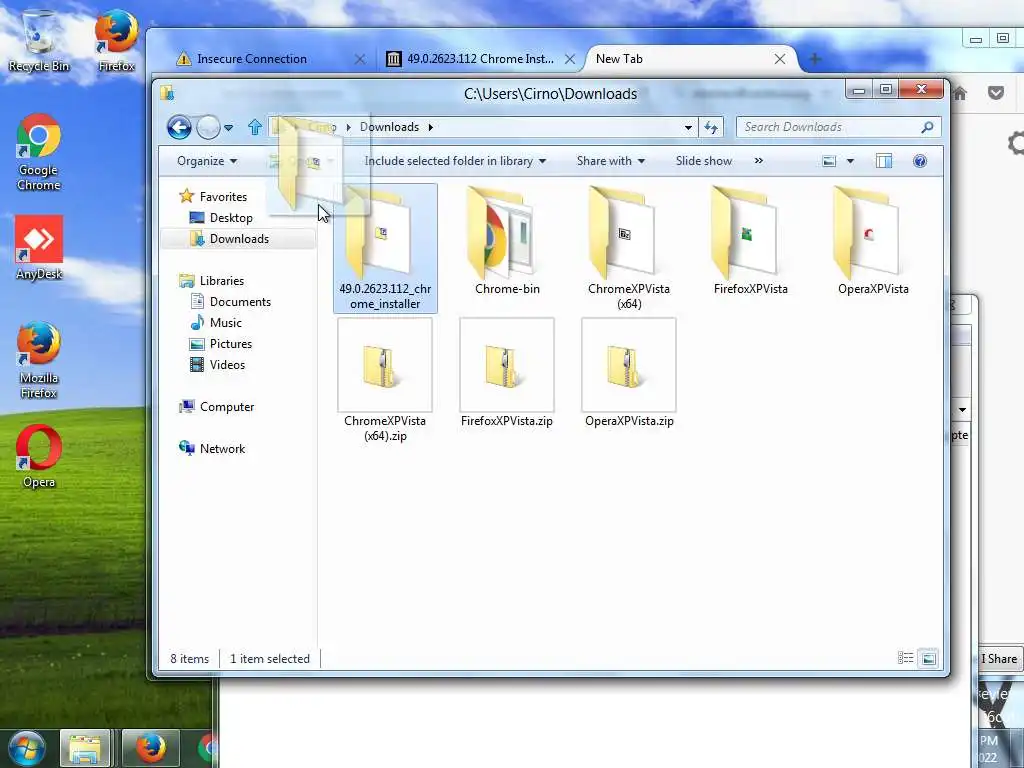The image size is (1024, 768).
Task: Select the OperaXPVista folder
Action: (873, 240)
